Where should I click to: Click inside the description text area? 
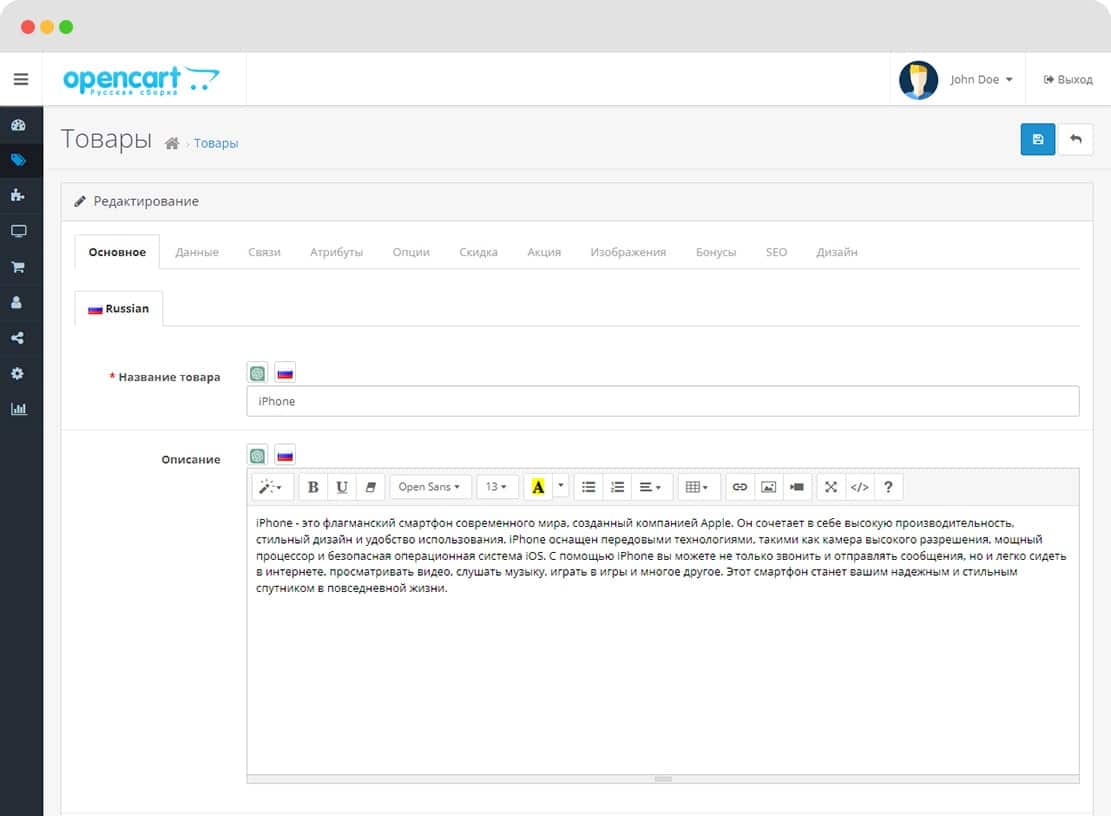point(662,639)
